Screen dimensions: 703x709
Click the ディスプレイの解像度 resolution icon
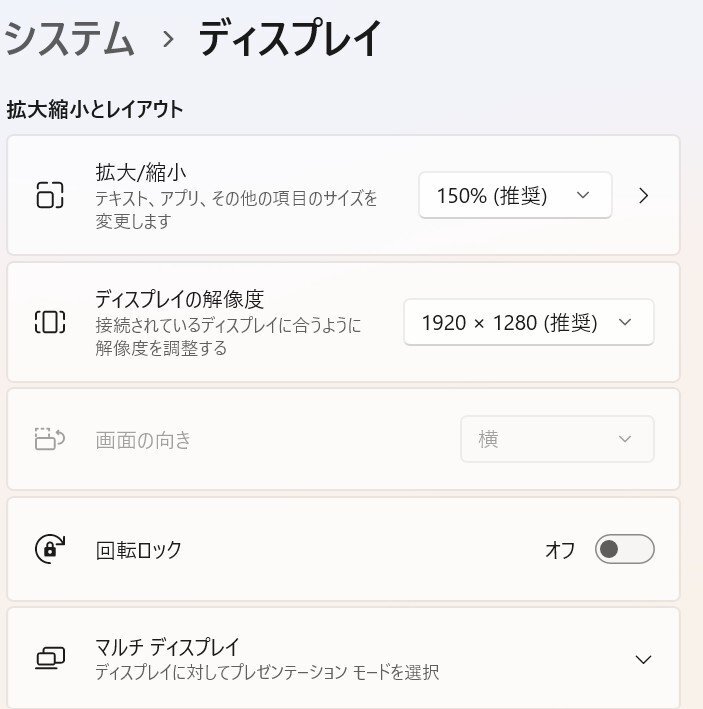tap(49, 322)
